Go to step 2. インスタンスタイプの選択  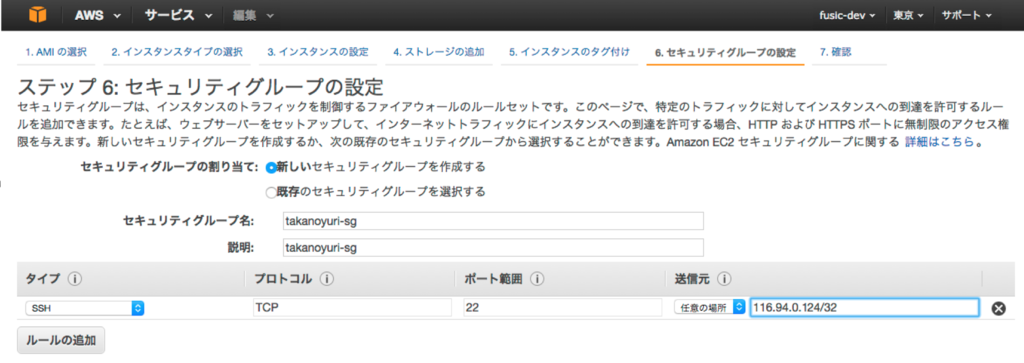(x=176, y=52)
